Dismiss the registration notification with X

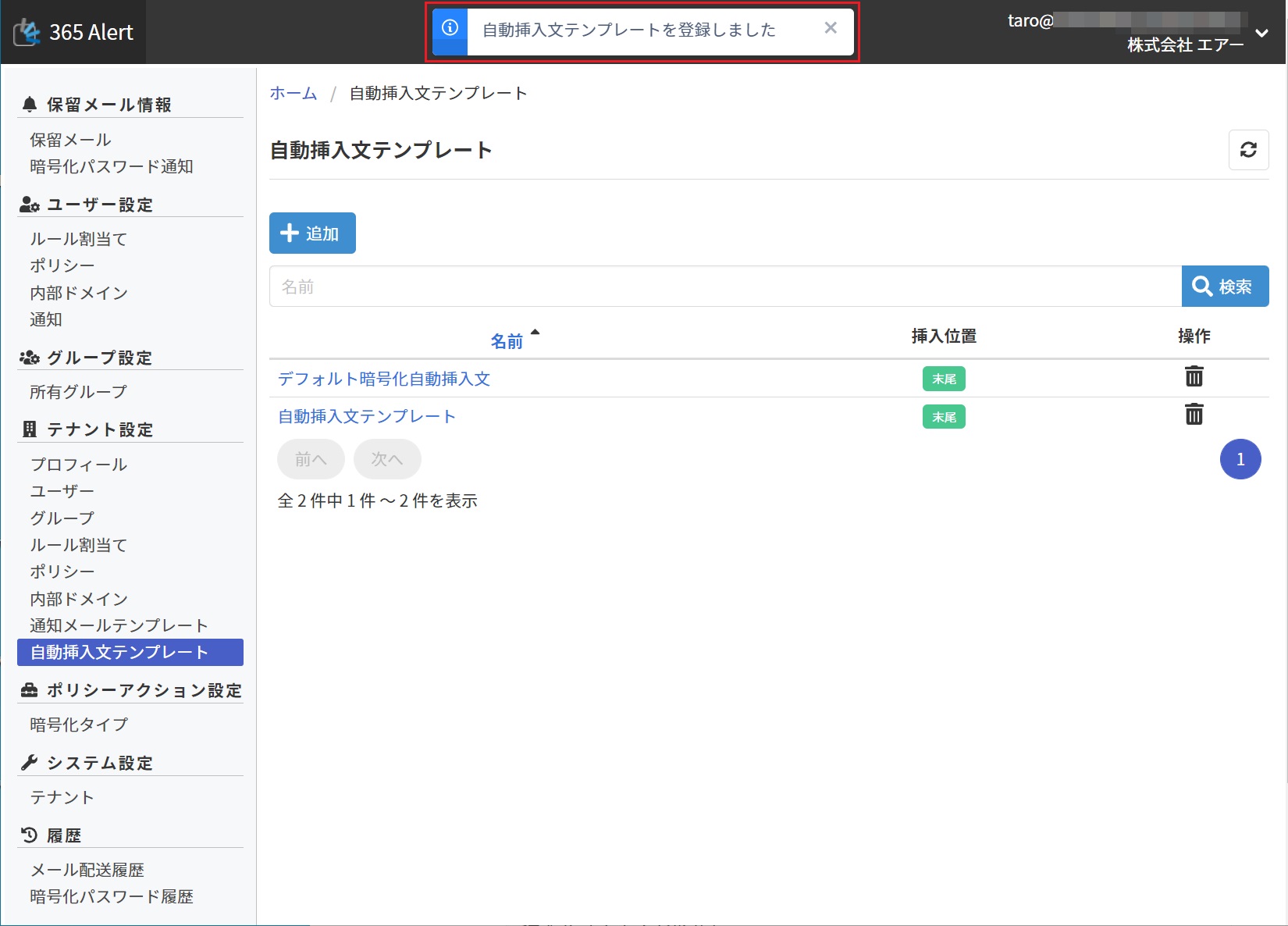pyautogui.click(x=831, y=29)
